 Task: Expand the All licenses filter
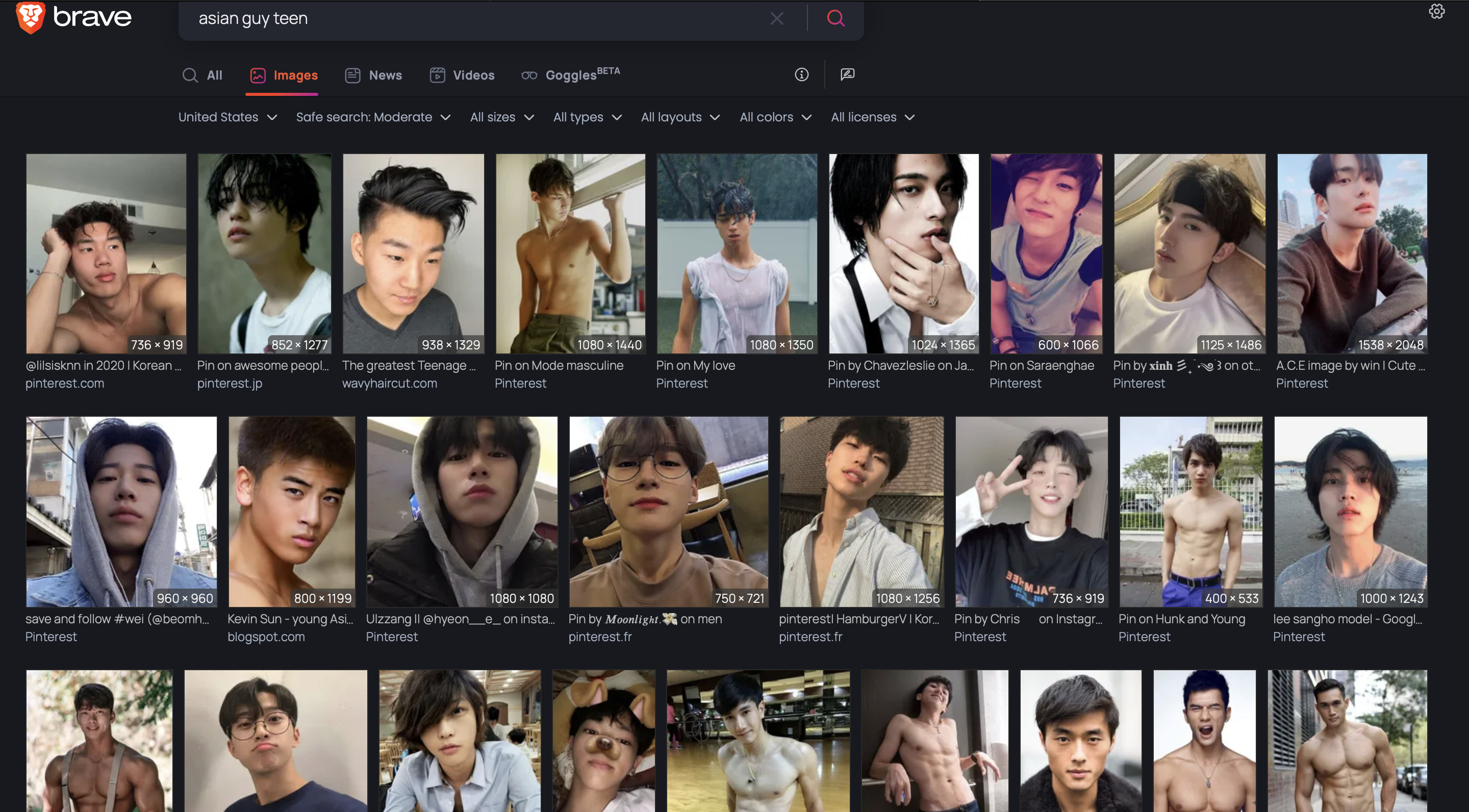click(873, 117)
